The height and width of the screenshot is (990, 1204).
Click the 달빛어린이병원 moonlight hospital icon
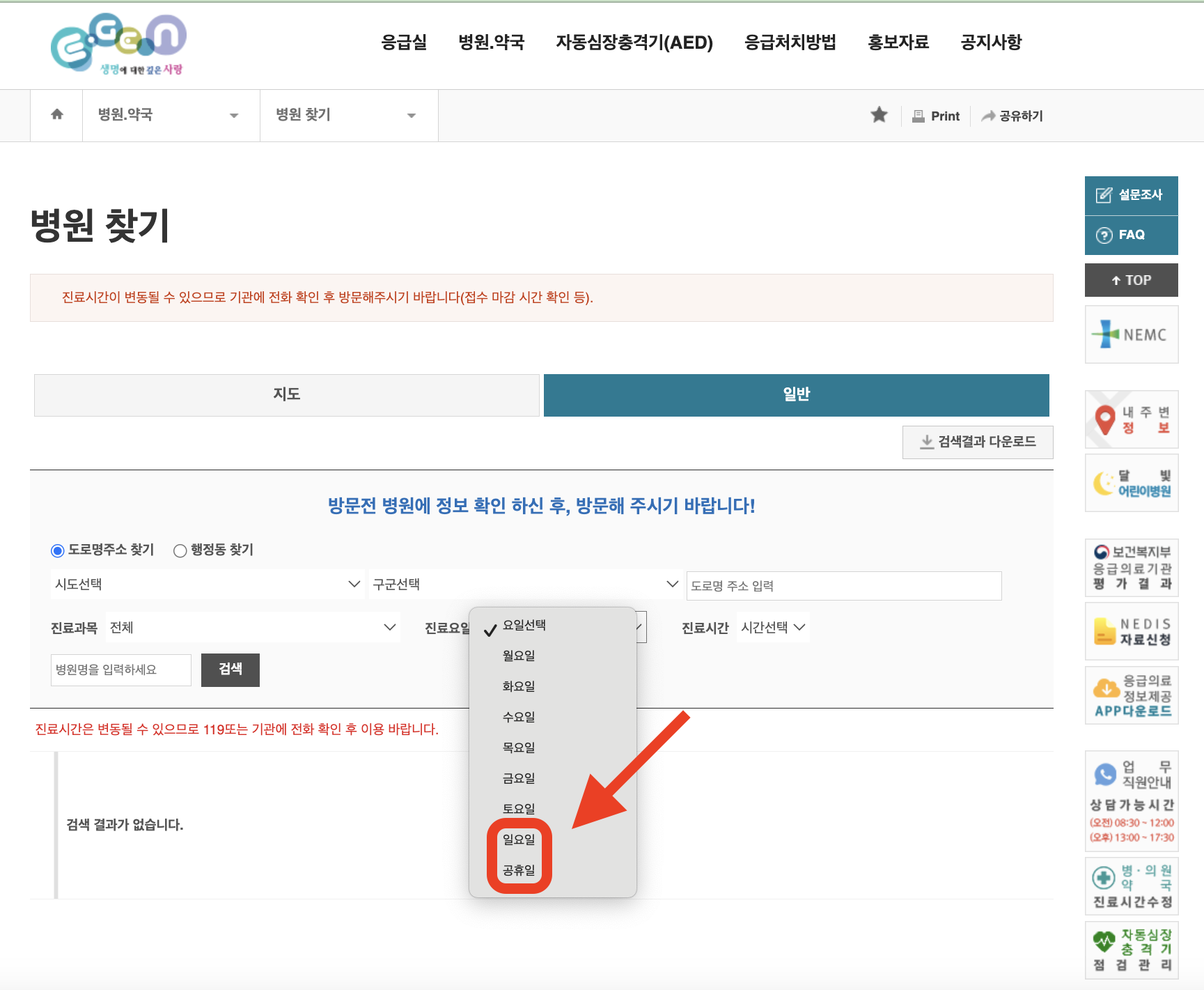click(x=1130, y=482)
